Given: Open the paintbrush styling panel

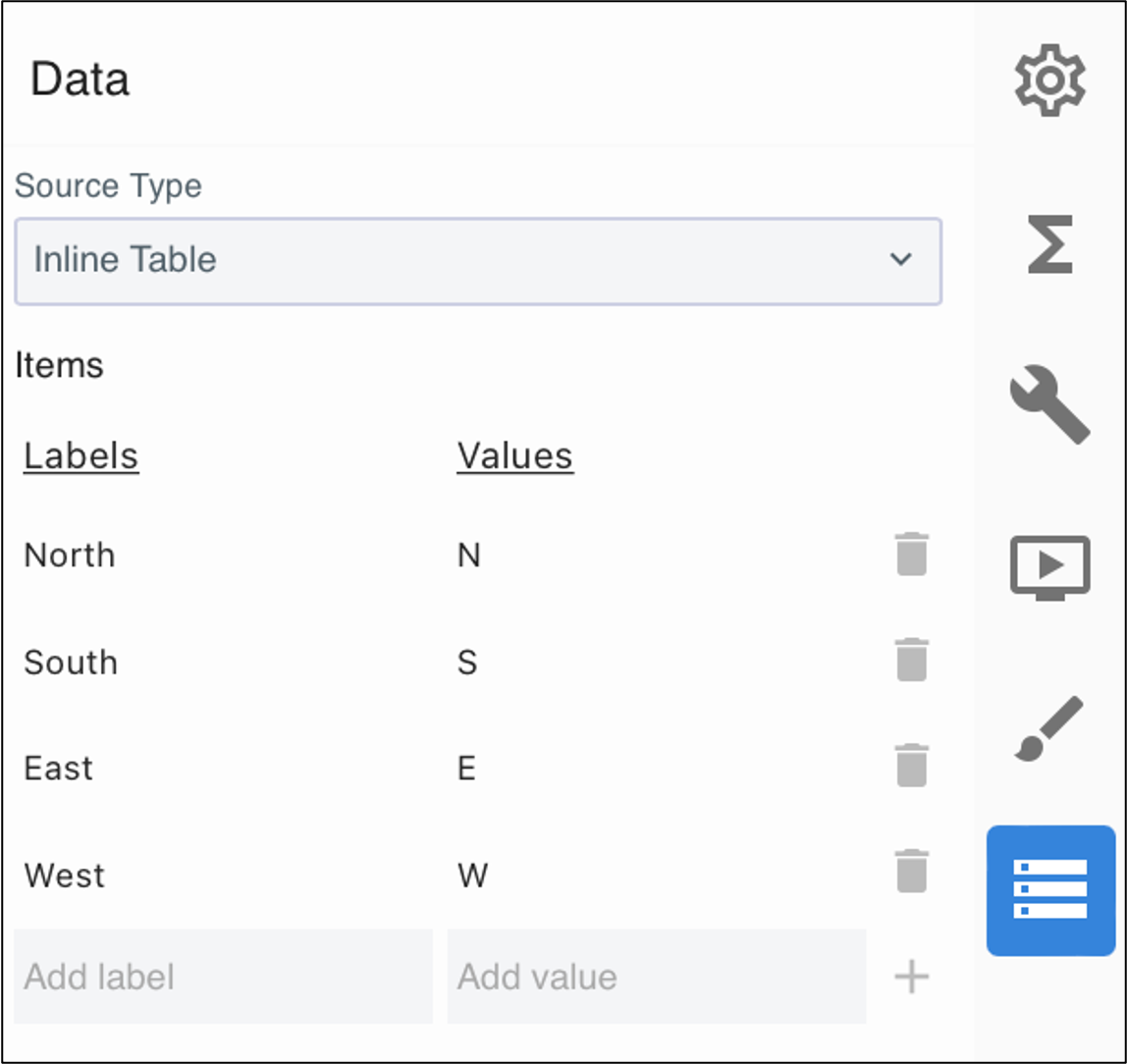Looking at the screenshot, I should coord(1049,728).
